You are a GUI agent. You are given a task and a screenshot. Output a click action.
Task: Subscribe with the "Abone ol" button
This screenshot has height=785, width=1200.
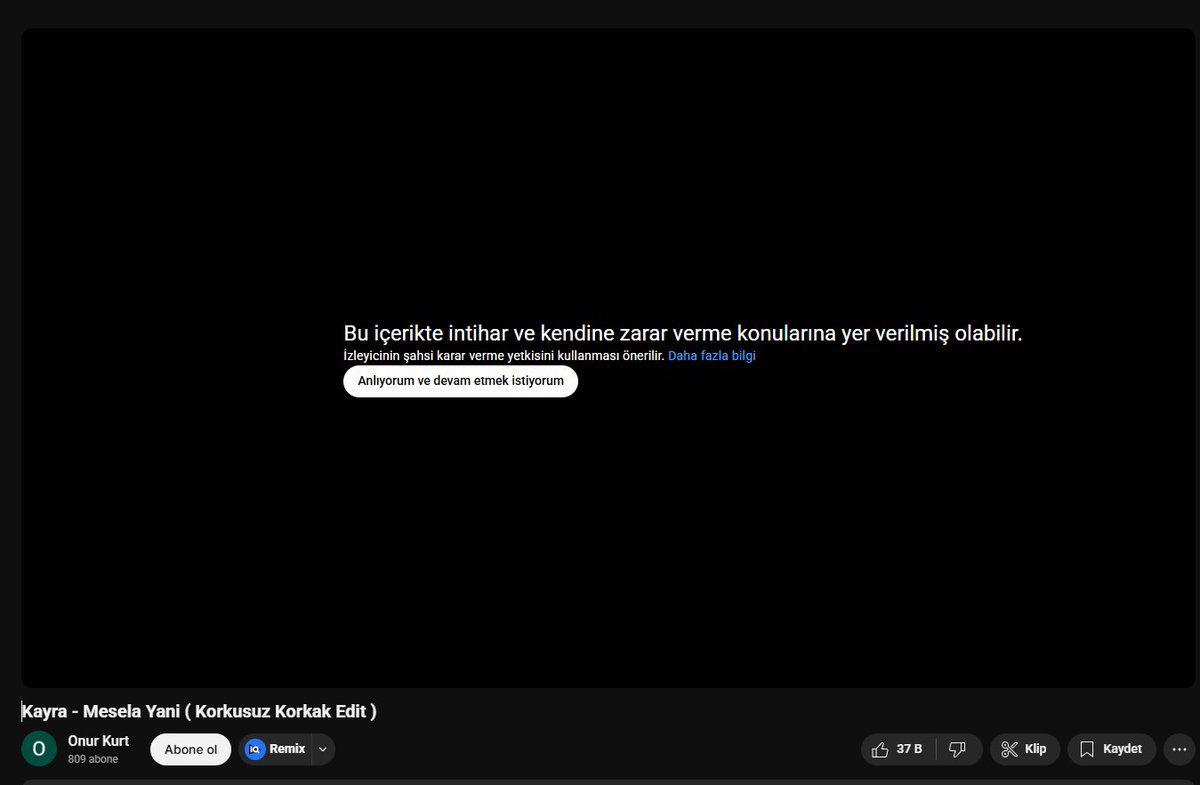(190, 749)
